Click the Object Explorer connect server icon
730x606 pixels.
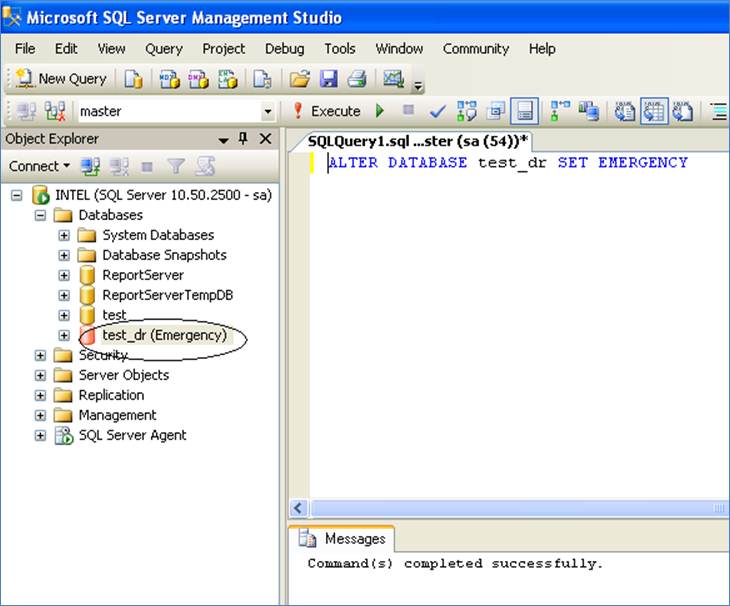(90, 166)
